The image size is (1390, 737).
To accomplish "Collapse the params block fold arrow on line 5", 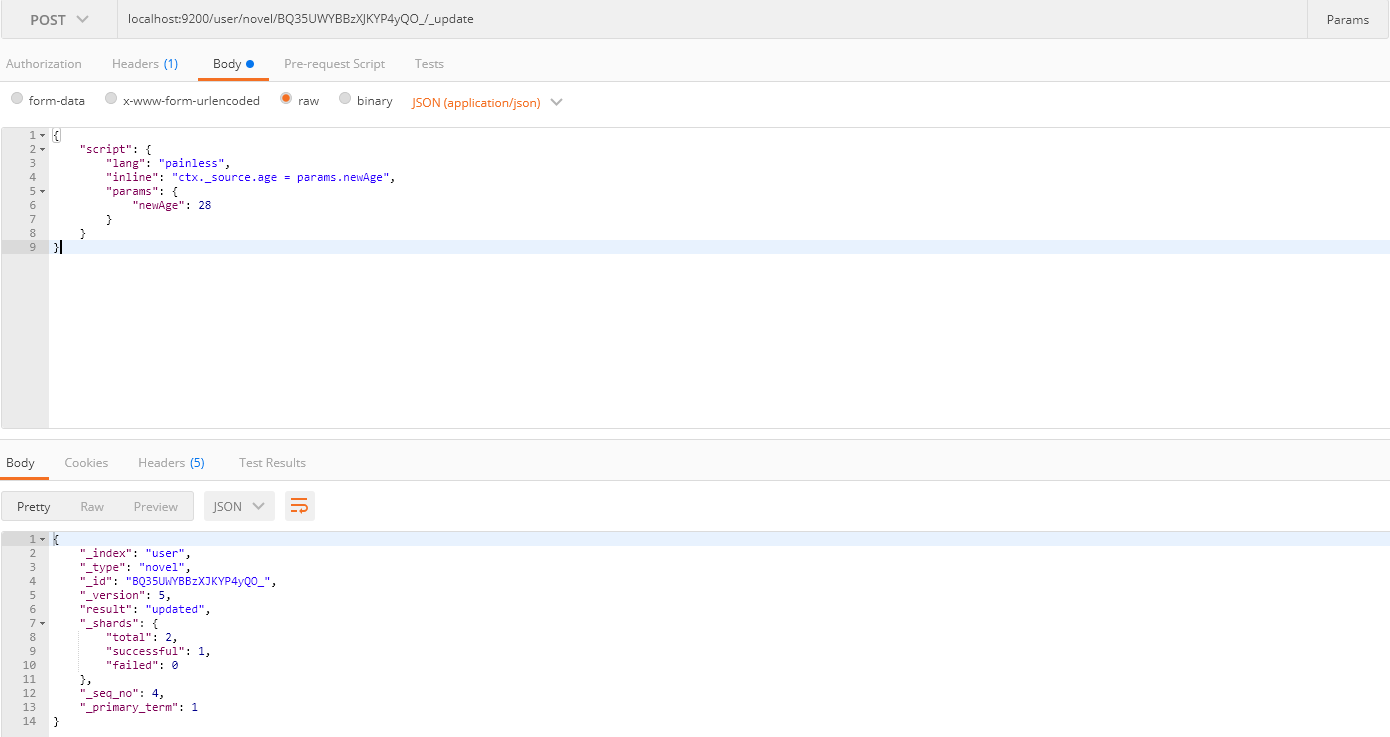I will pyautogui.click(x=42, y=191).
